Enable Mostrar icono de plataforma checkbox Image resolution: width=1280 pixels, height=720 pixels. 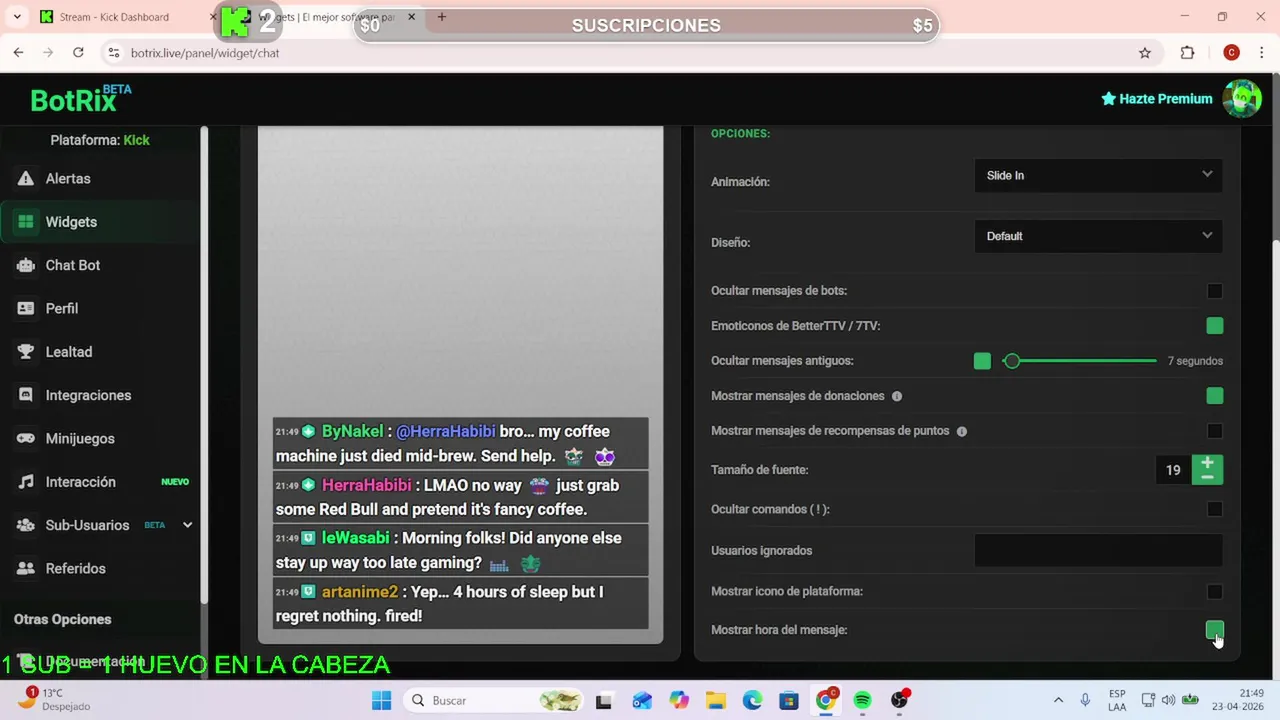click(x=1214, y=591)
